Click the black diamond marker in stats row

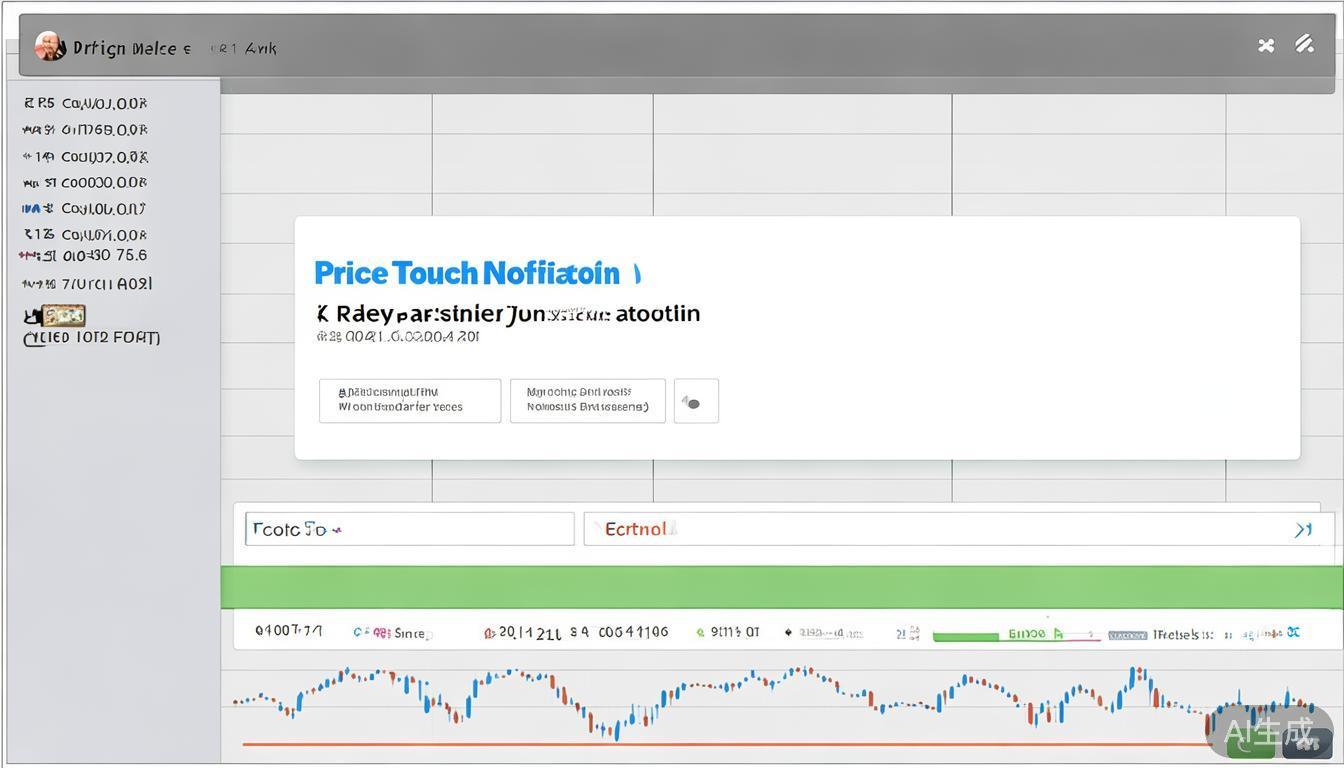(788, 633)
